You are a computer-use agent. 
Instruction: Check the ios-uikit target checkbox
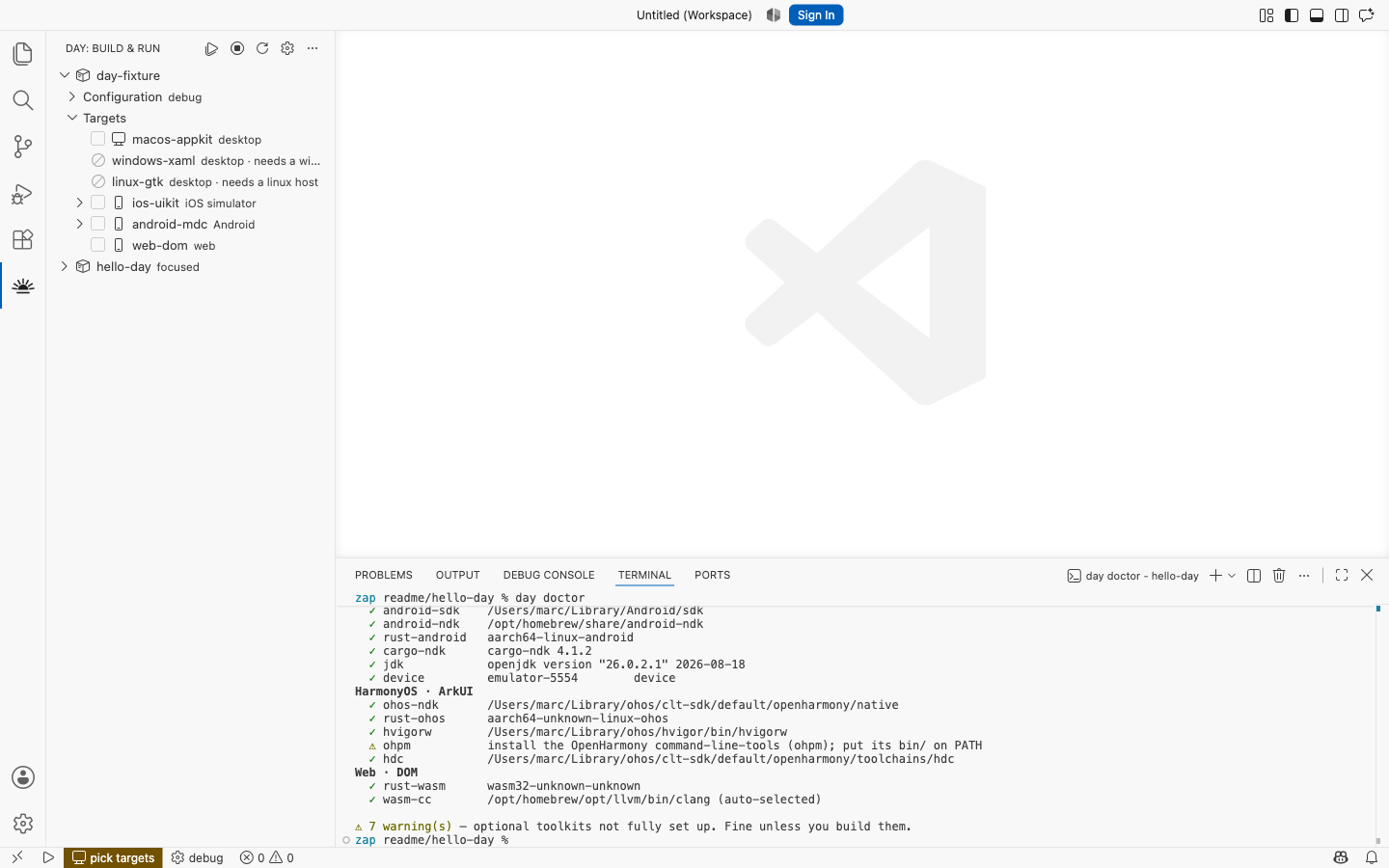98,203
